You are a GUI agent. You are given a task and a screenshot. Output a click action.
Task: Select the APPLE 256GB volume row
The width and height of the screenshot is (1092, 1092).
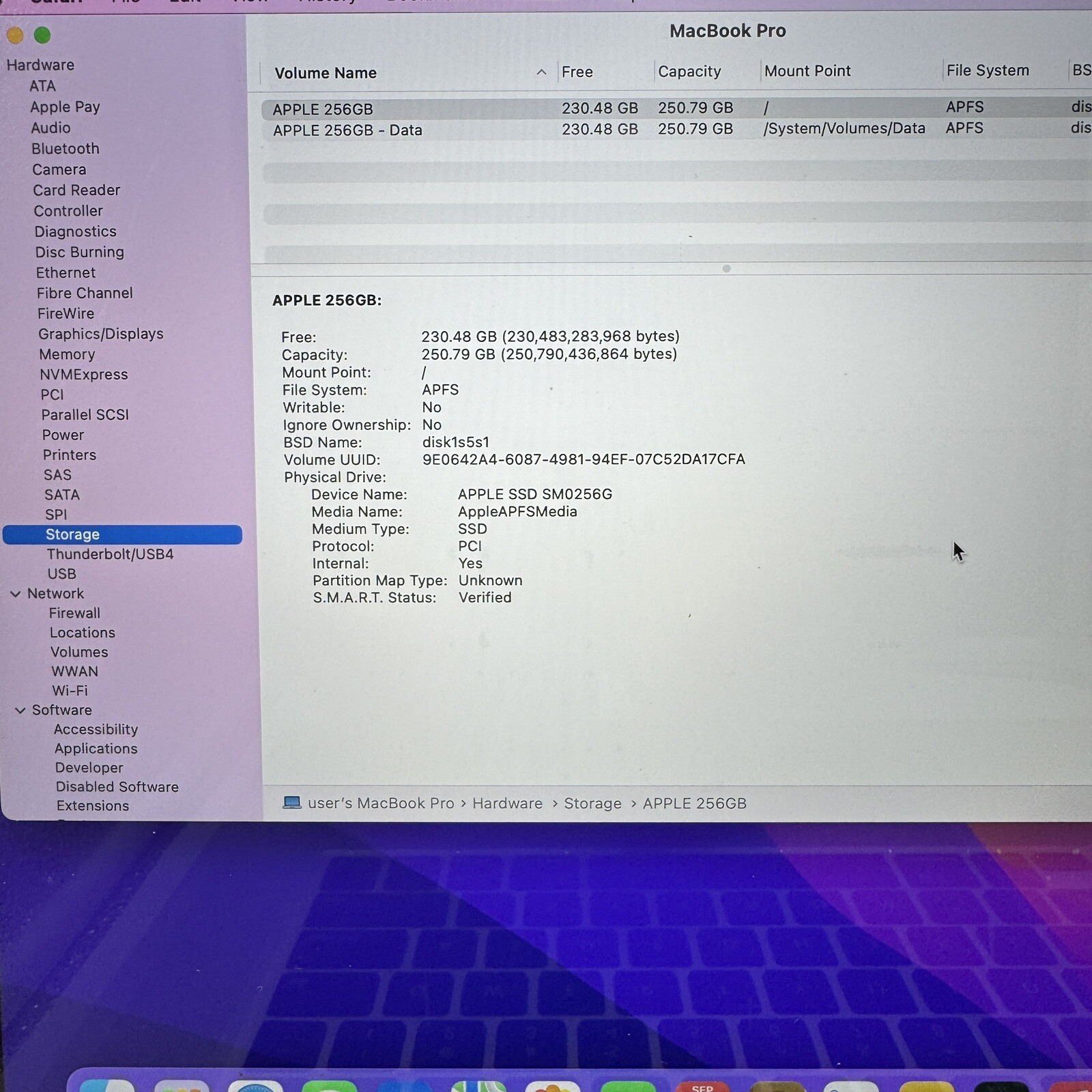(x=676, y=109)
